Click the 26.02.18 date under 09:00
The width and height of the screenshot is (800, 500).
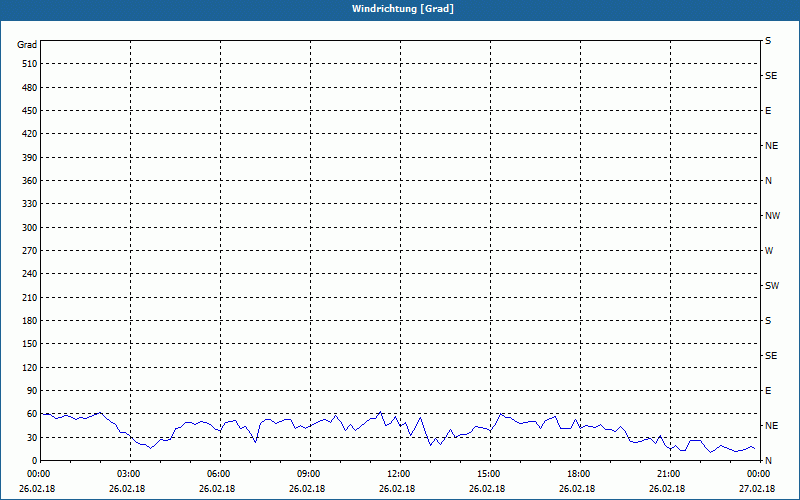[307, 489]
